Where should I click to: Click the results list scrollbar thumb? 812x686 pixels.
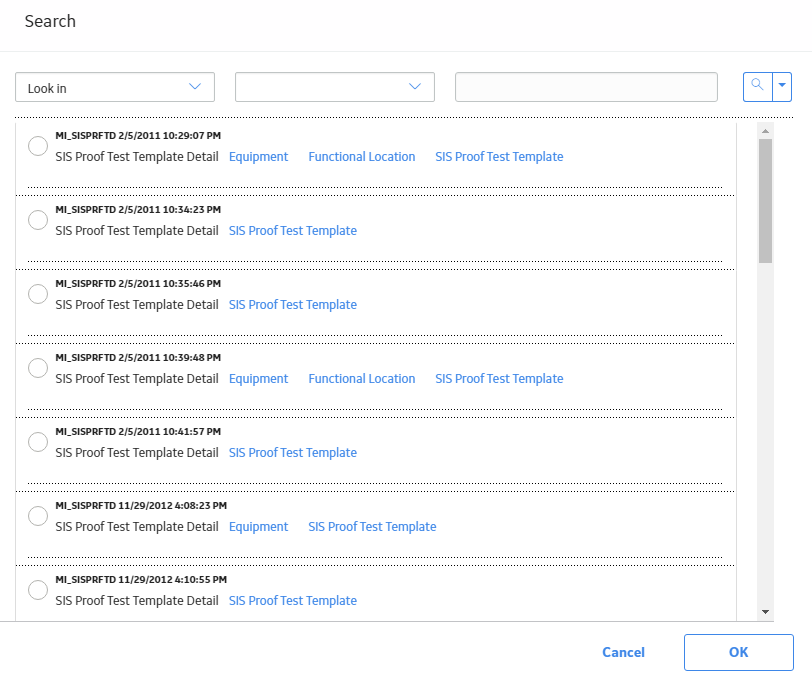(x=765, y=201)
